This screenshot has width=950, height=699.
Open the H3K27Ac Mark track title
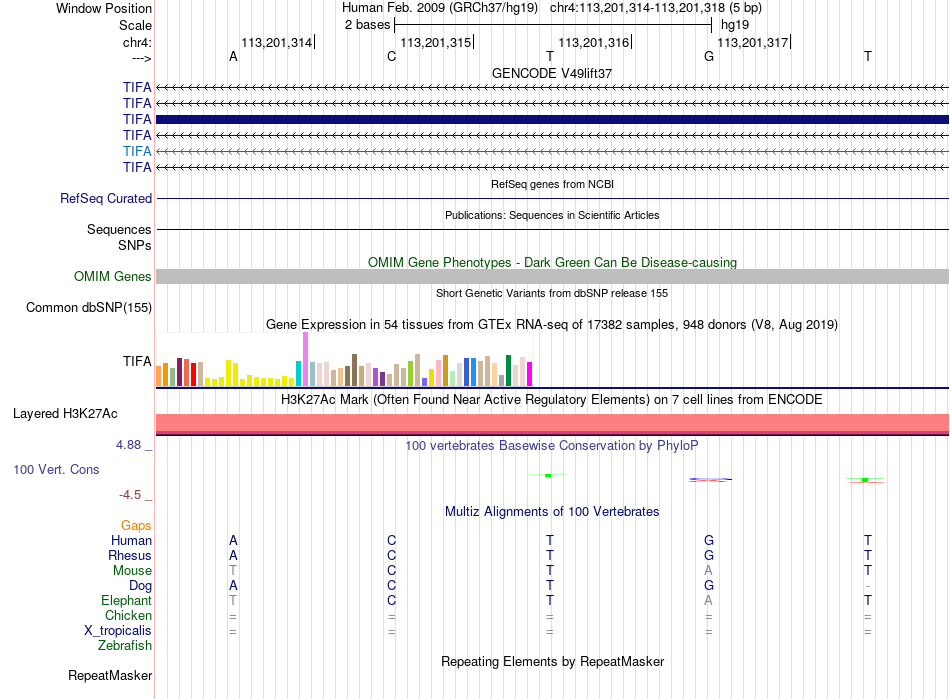552,400
